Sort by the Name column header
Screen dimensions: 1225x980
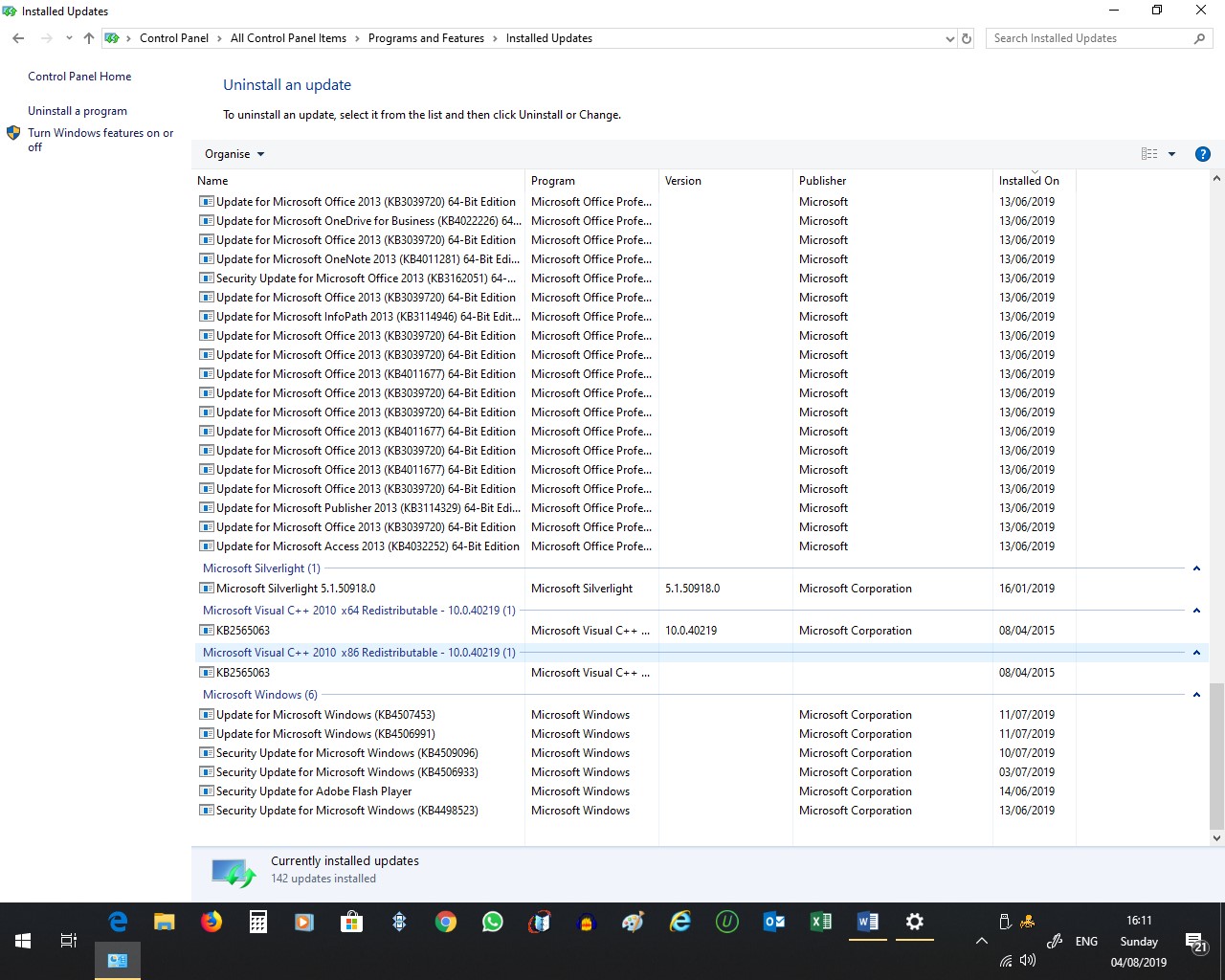[358, 181]
